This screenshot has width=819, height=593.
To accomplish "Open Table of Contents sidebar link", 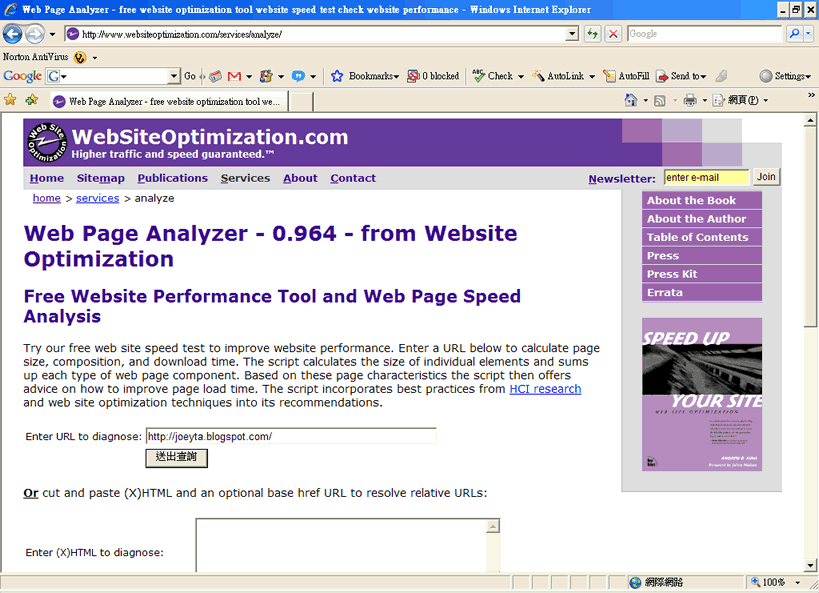I will click(701, 237).
